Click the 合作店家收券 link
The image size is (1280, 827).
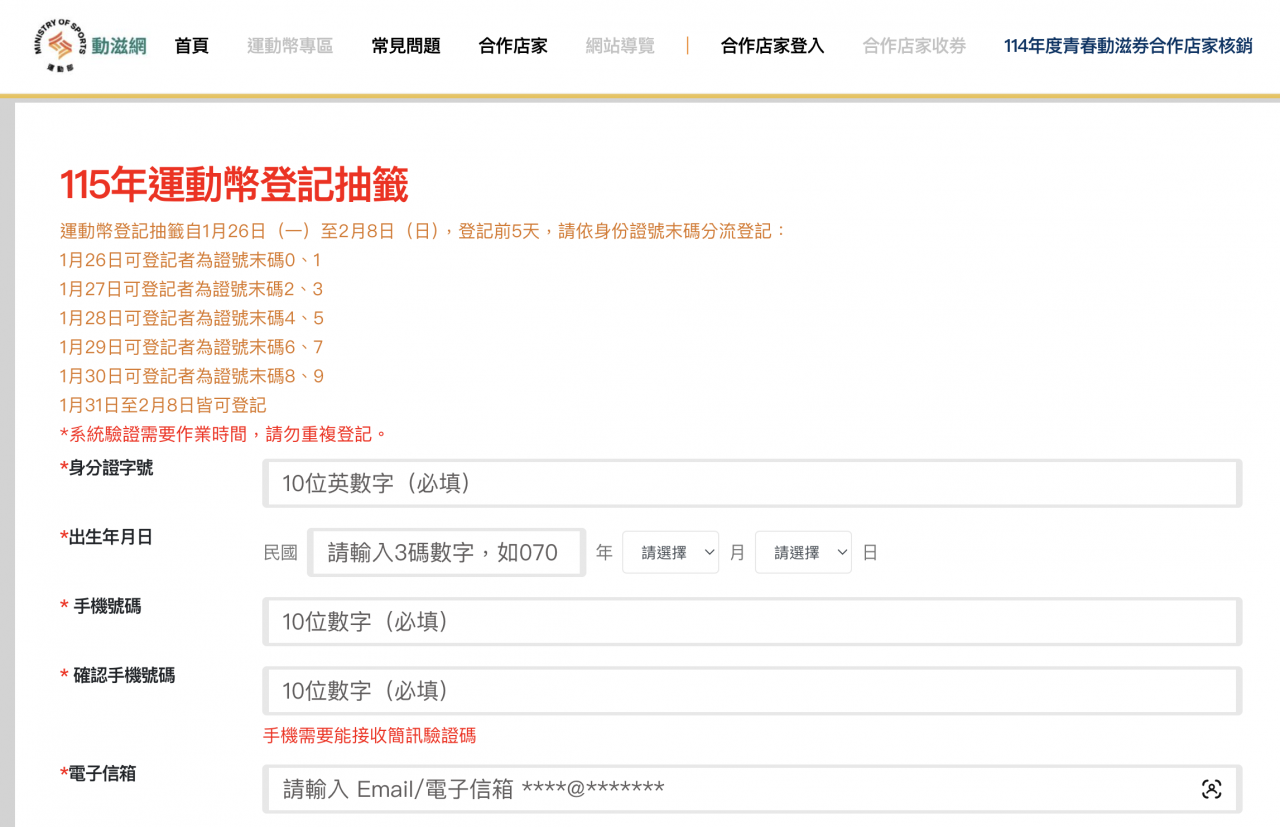pos(914,46)
